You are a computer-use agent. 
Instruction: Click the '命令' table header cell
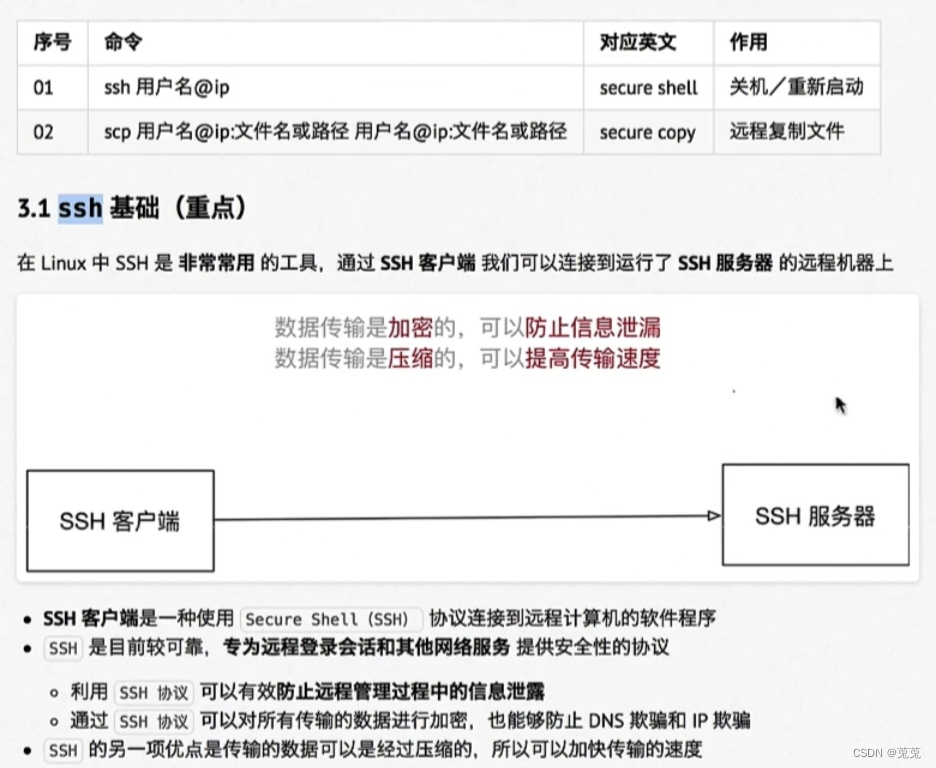point(335,42)
